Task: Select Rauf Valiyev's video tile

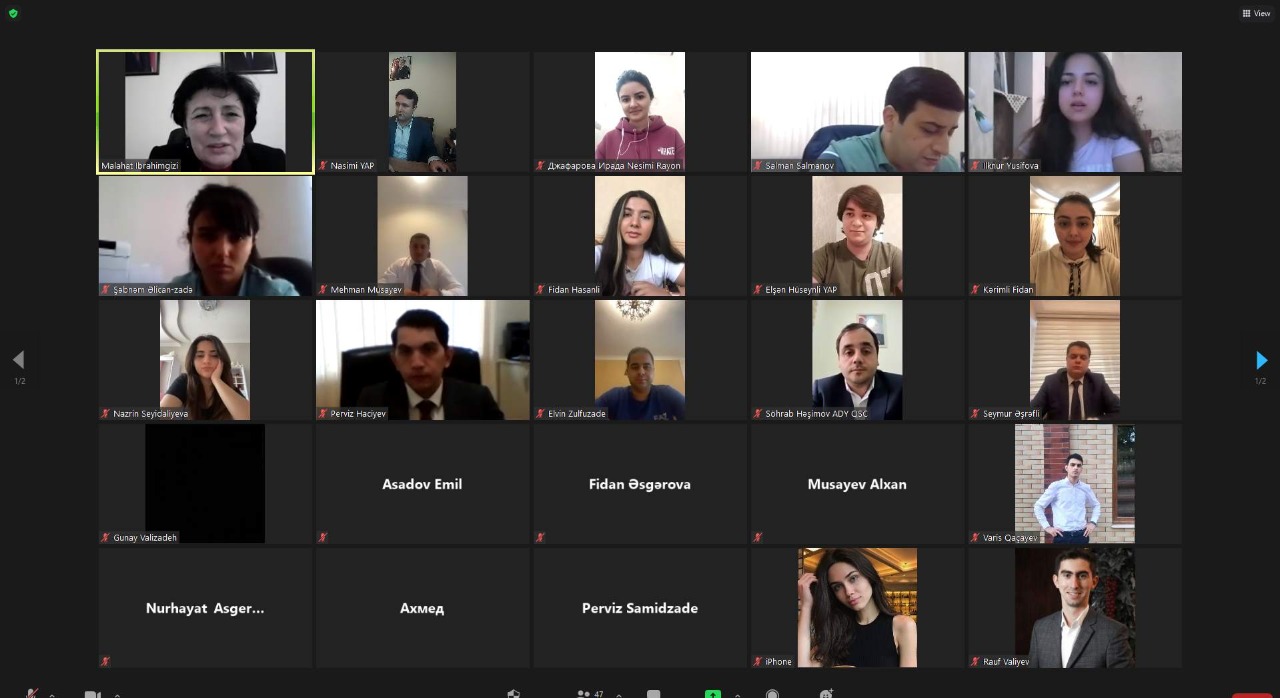Action: (1074, 608)
